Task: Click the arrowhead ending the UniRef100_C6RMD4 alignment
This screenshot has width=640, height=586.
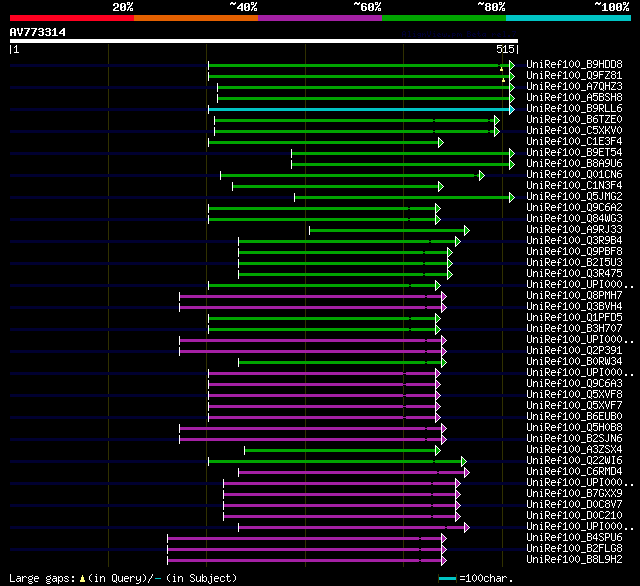Action: coord(467,473)
